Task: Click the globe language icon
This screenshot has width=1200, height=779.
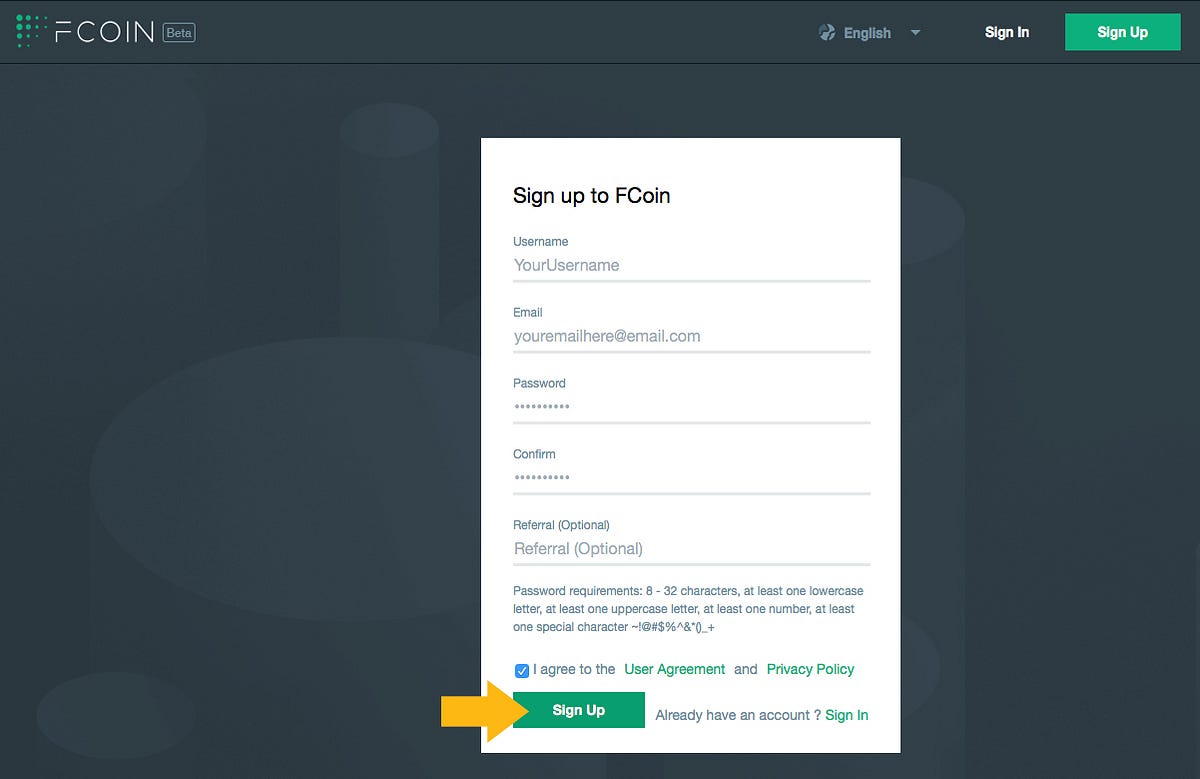Action: pyautogui.click(x=827, y=33)
